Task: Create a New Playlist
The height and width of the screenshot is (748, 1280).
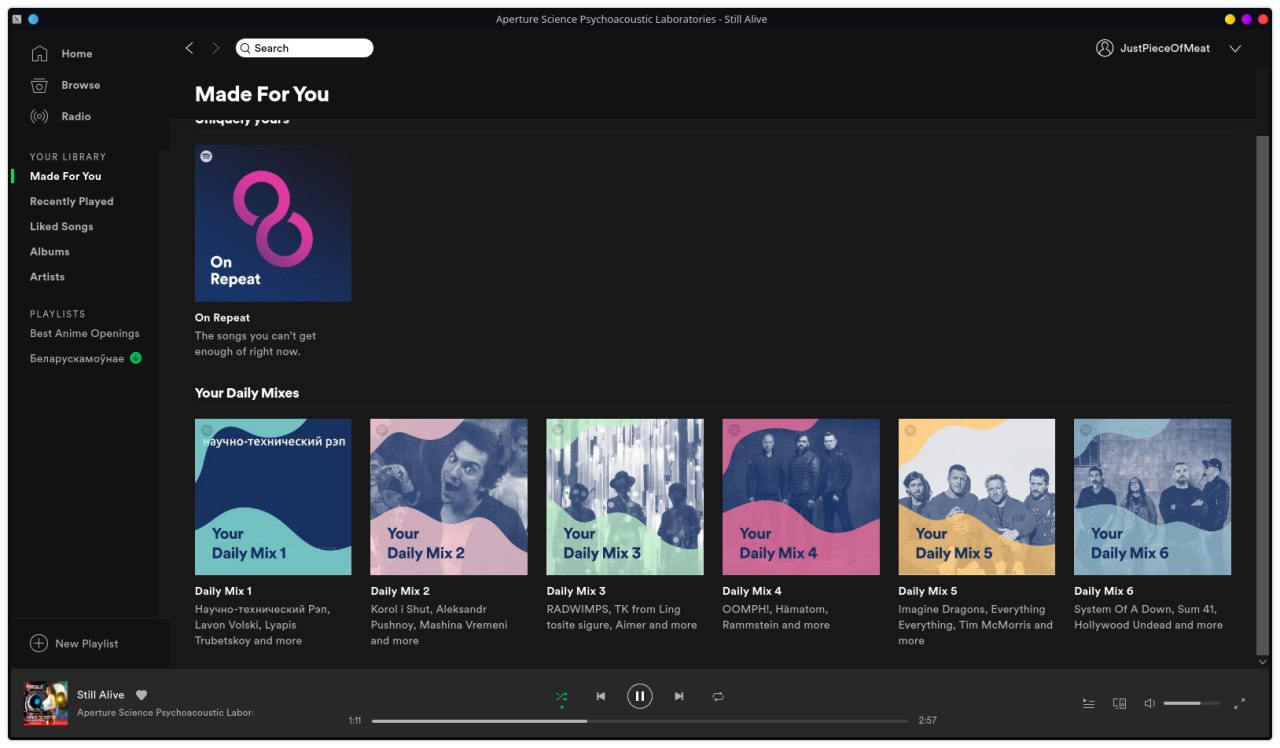Action: pos(87,643)
